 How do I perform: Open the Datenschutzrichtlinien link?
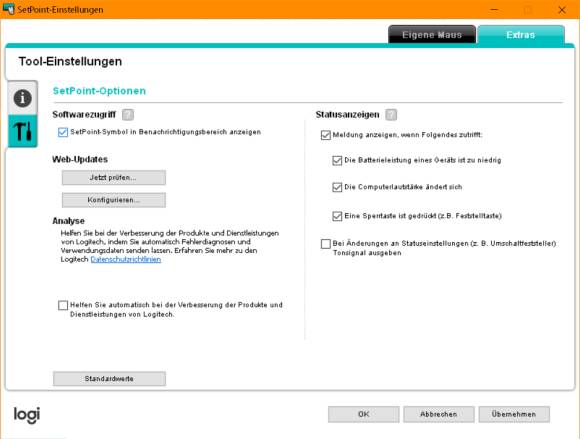click(x=126, y=260)
